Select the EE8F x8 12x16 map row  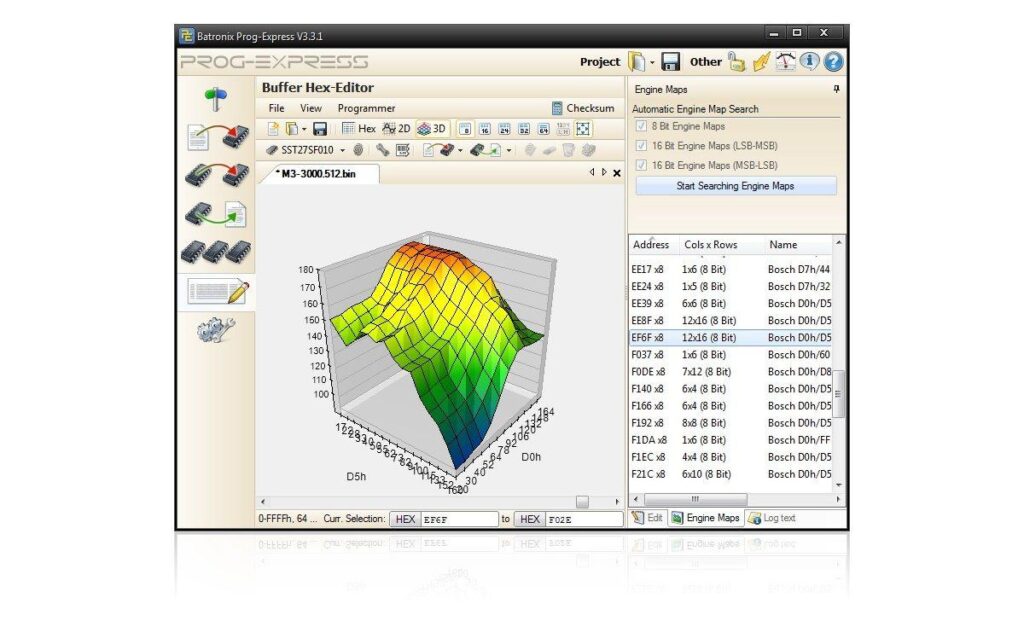[x=731, y=321]
